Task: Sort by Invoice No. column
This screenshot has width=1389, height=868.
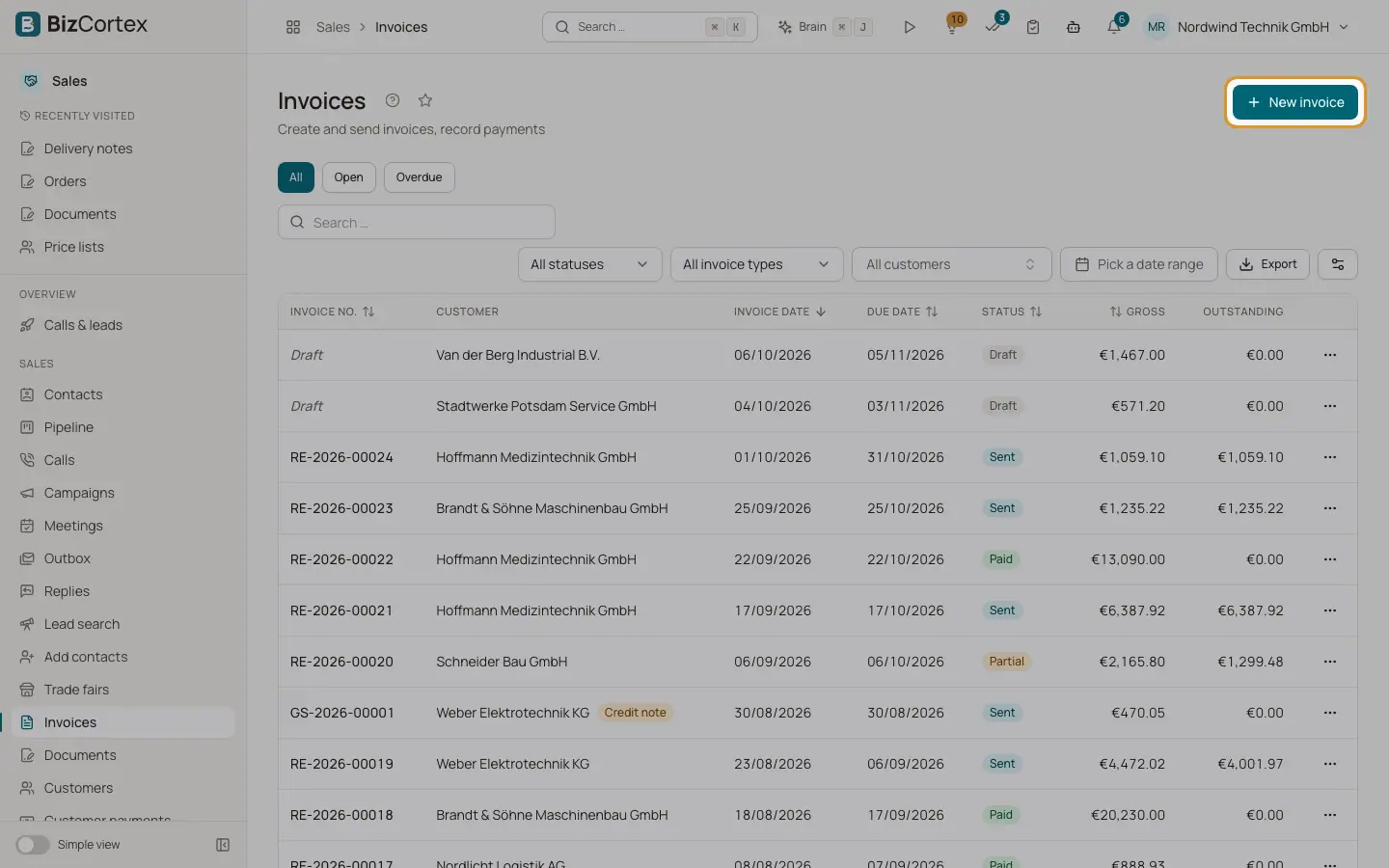Action: [332, 312]
